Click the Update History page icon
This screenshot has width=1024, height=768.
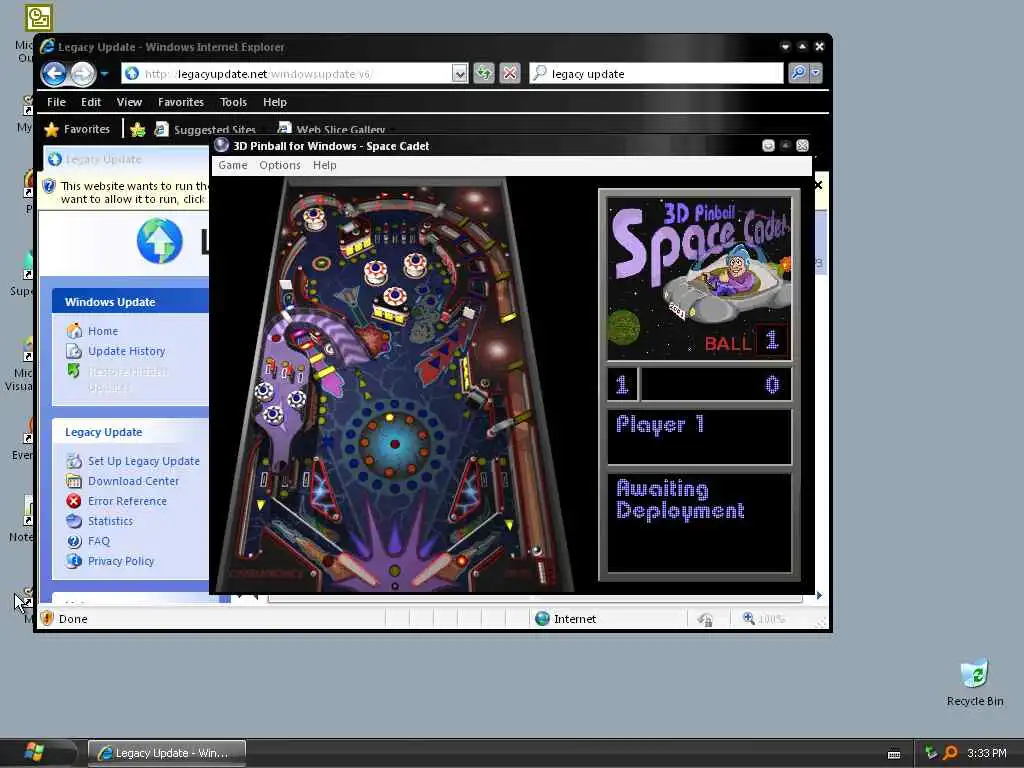[x=74, y=351]
